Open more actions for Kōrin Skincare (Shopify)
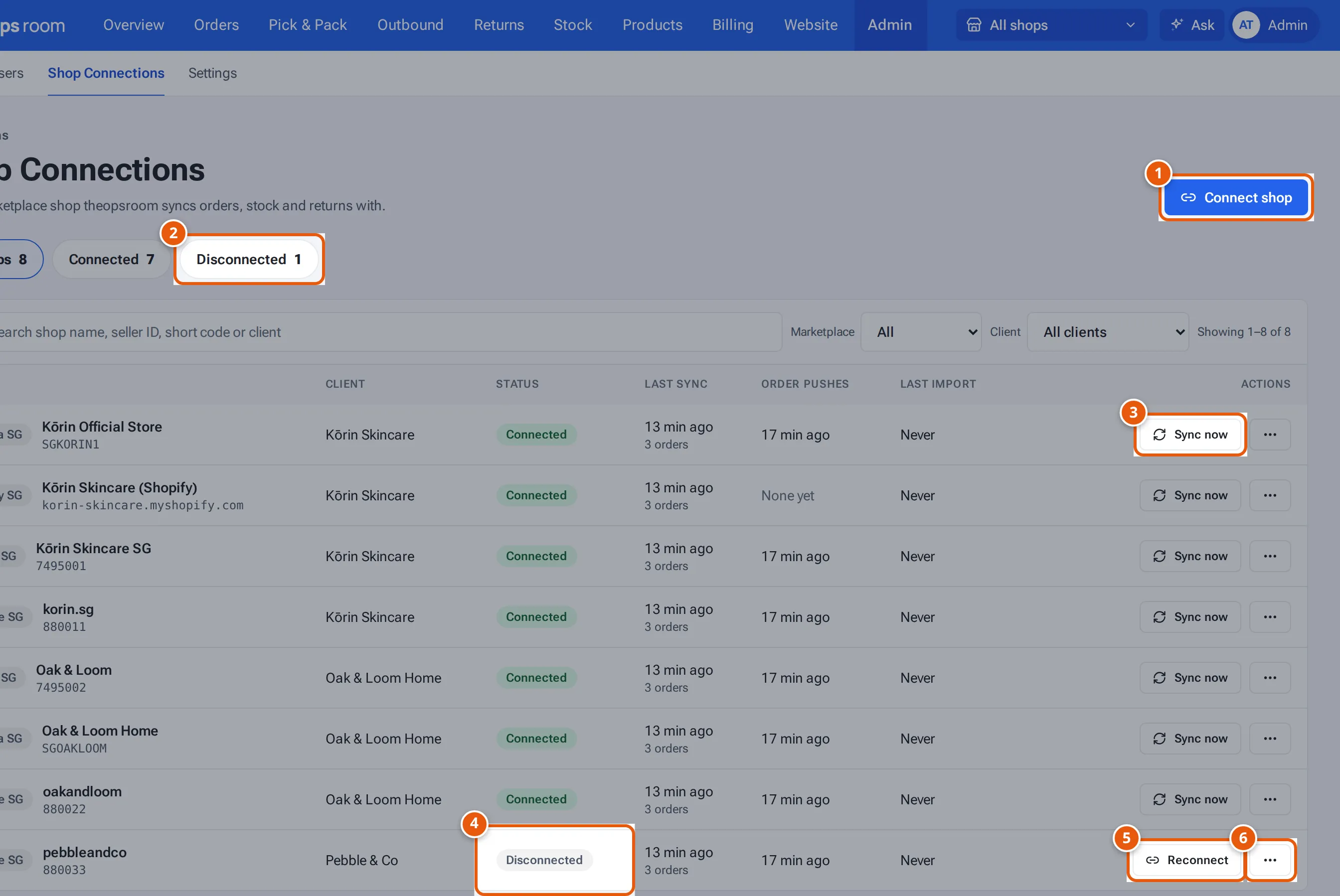 (1270, 495)
